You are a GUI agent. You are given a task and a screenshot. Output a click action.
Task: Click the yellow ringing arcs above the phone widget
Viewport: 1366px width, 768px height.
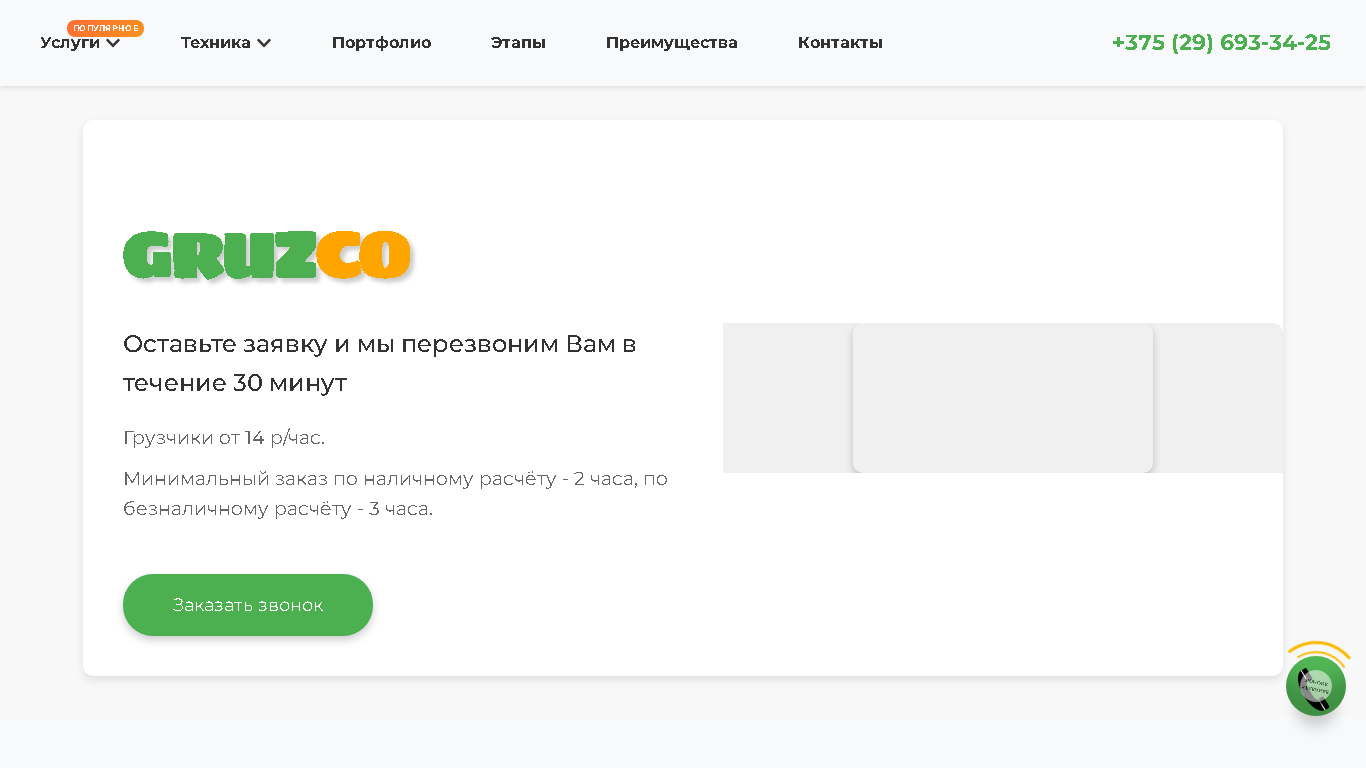(x=1318, y=650)
